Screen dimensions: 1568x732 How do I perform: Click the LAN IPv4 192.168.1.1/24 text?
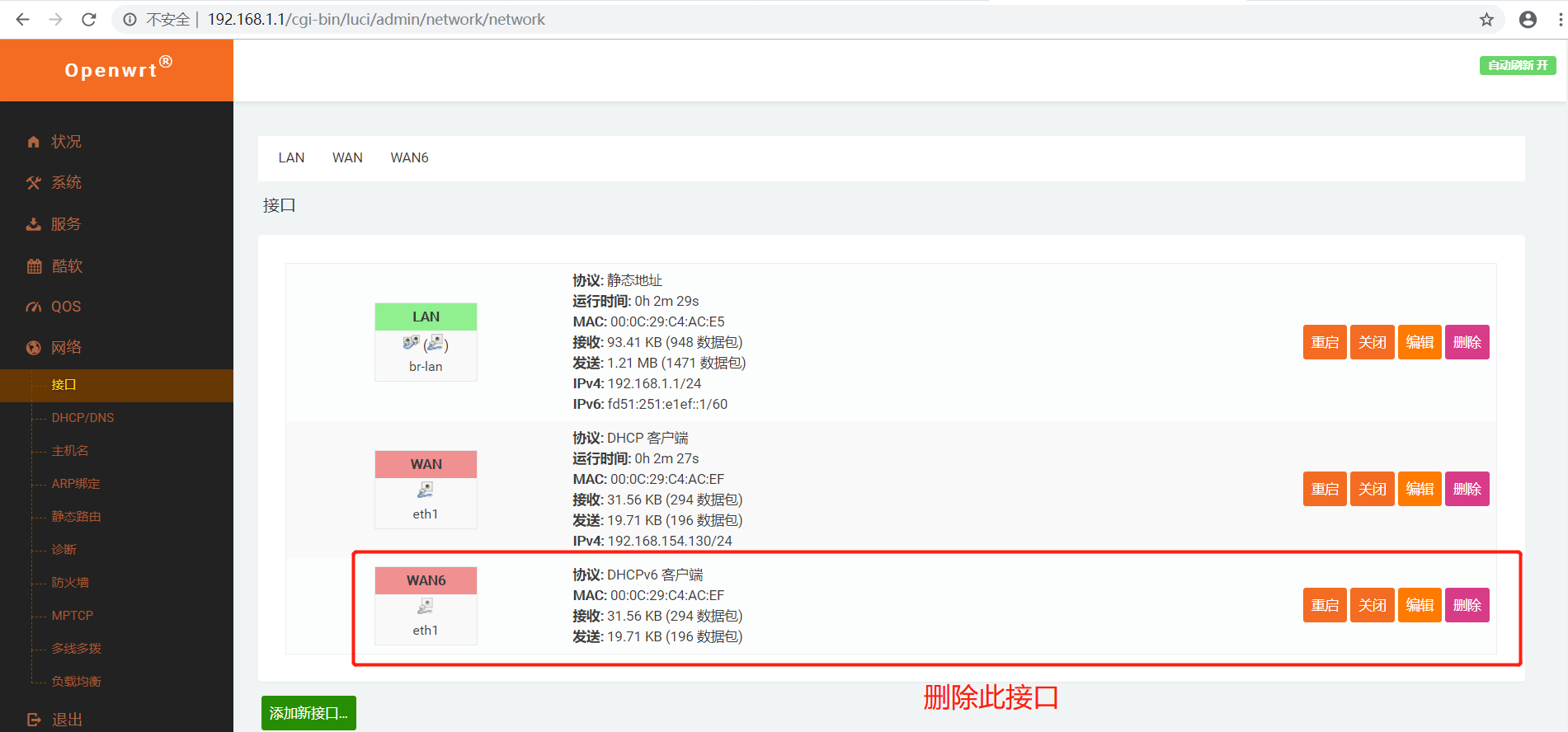click(637, 383)
